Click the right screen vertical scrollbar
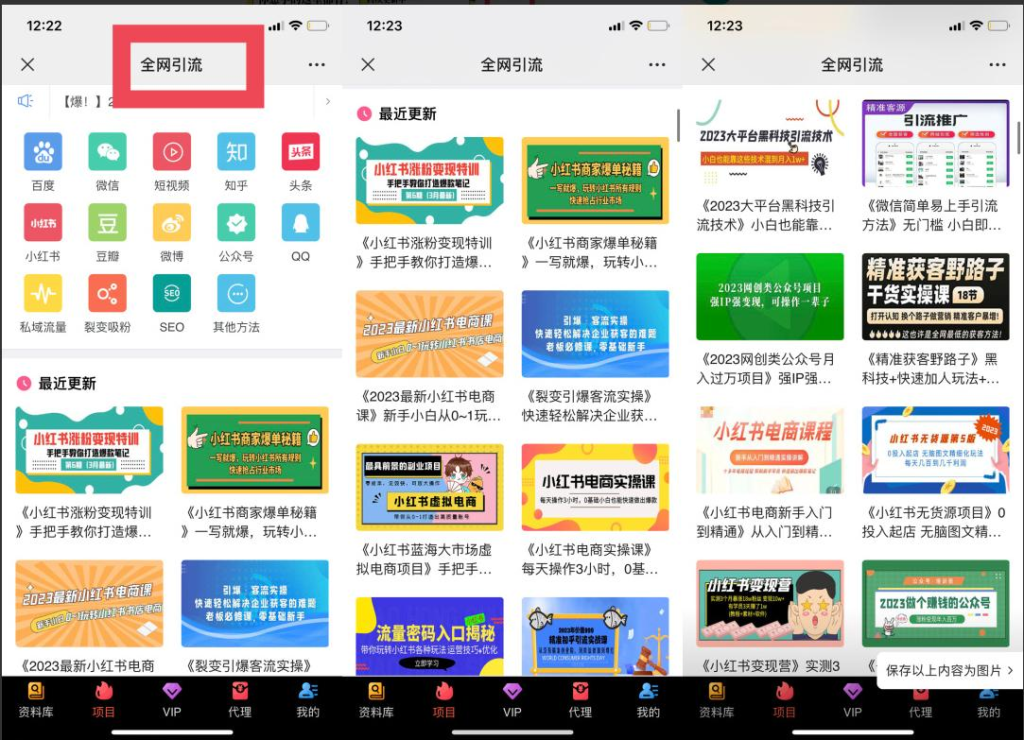Image resolution: width=1024 pixels, height=740 pixels. [1019, 137]
